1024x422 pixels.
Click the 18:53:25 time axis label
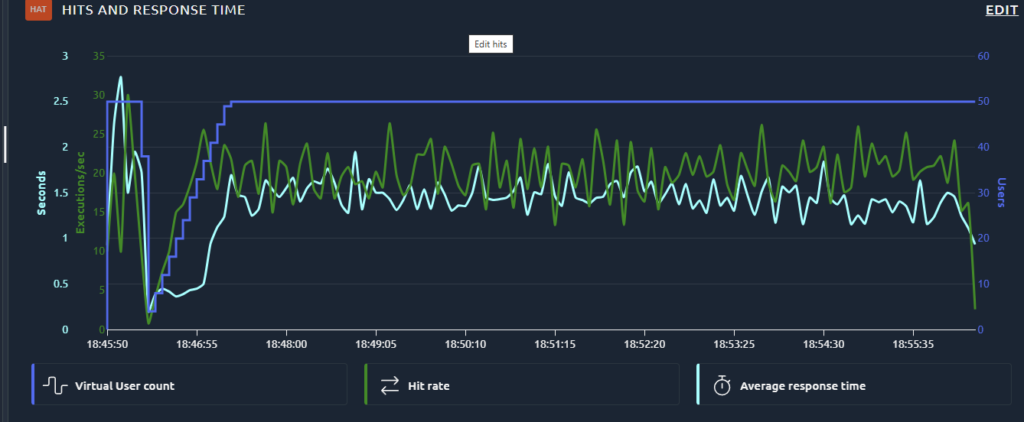coord(733,342)
